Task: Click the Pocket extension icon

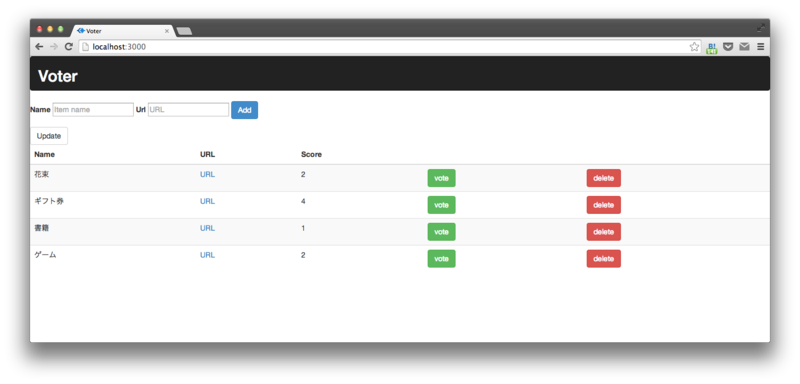Action: point(729,47)
